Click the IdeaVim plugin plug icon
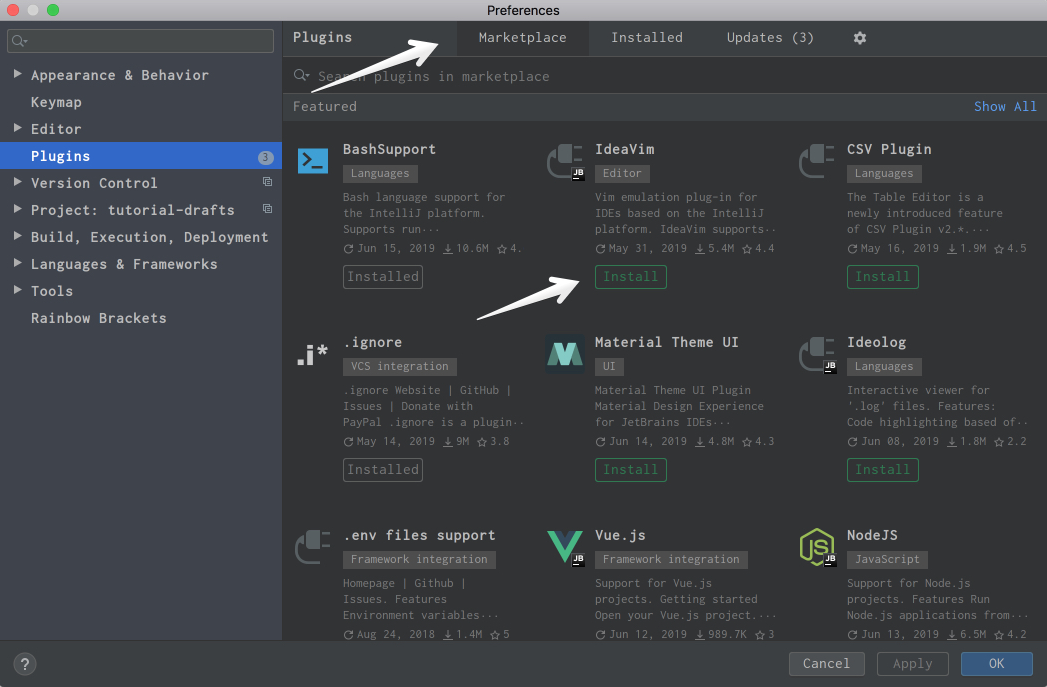The image size is (1047, 687). coord(565,162)
